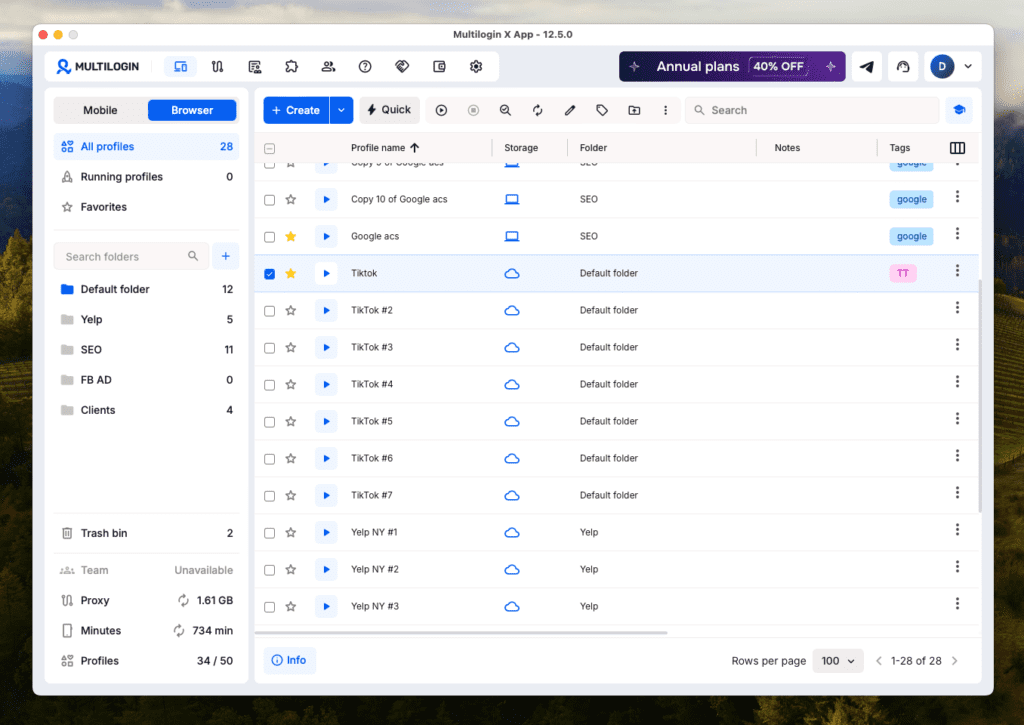Refresh the Minutes balance icon
This screenshot has width=1024, height=725.
click(179, 630)
